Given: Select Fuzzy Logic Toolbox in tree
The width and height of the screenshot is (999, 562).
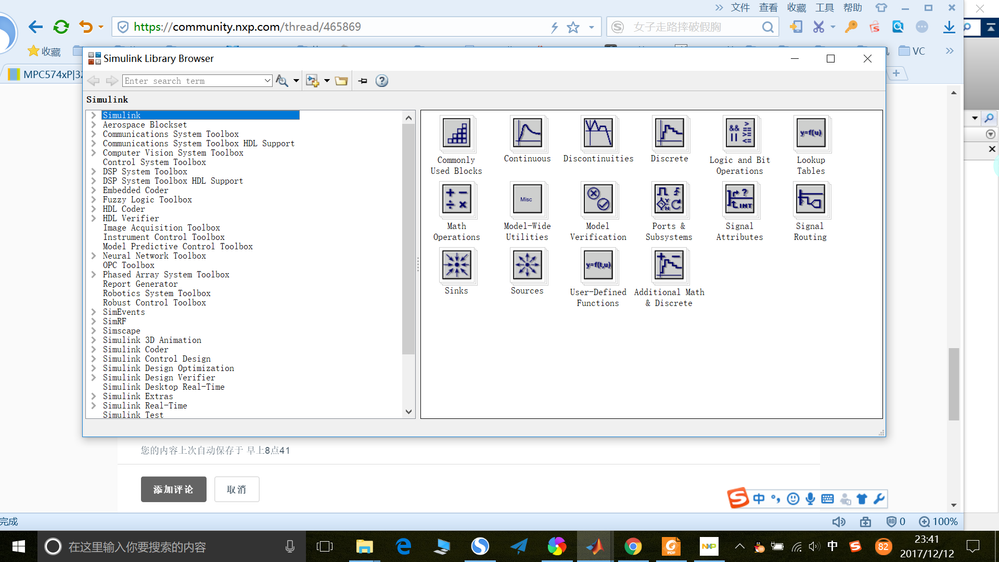Looking at the screenshot, I should pyautogui.click(x=147, y=199).
